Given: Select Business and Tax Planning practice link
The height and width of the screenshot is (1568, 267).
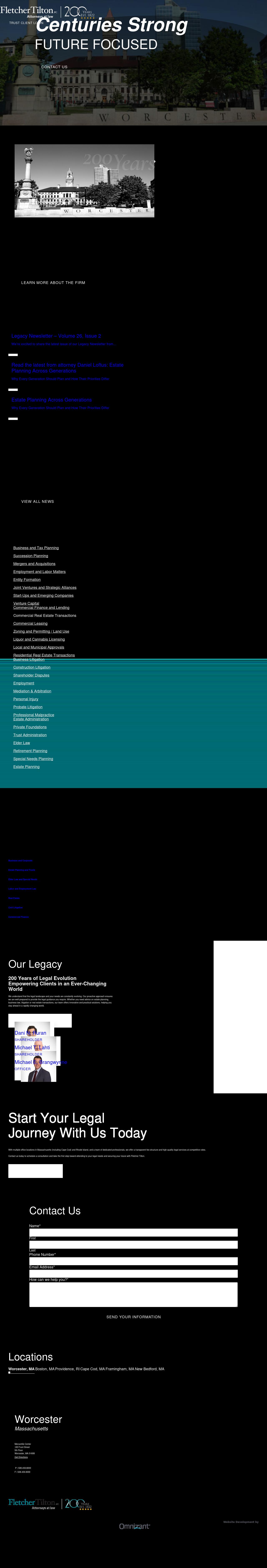Looking at the screenshot, I should 36,548.
